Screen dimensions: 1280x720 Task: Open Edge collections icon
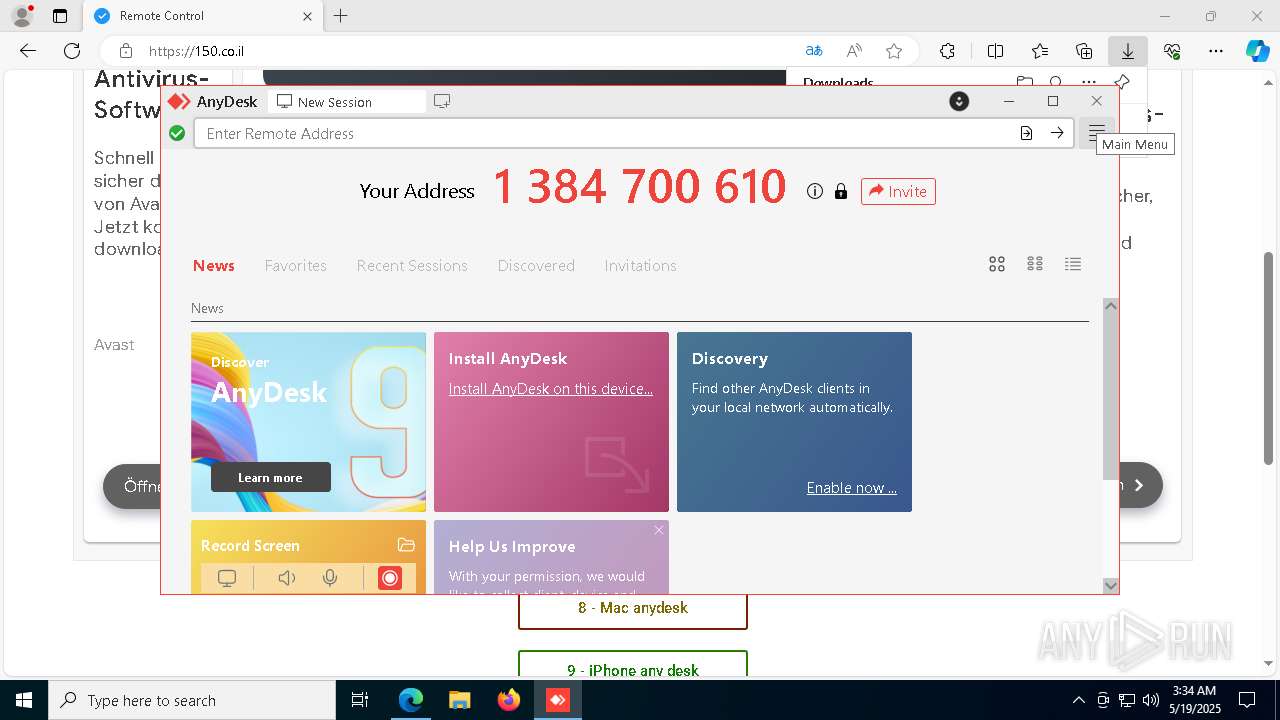pyautogui.click(x=1084, y=51)
